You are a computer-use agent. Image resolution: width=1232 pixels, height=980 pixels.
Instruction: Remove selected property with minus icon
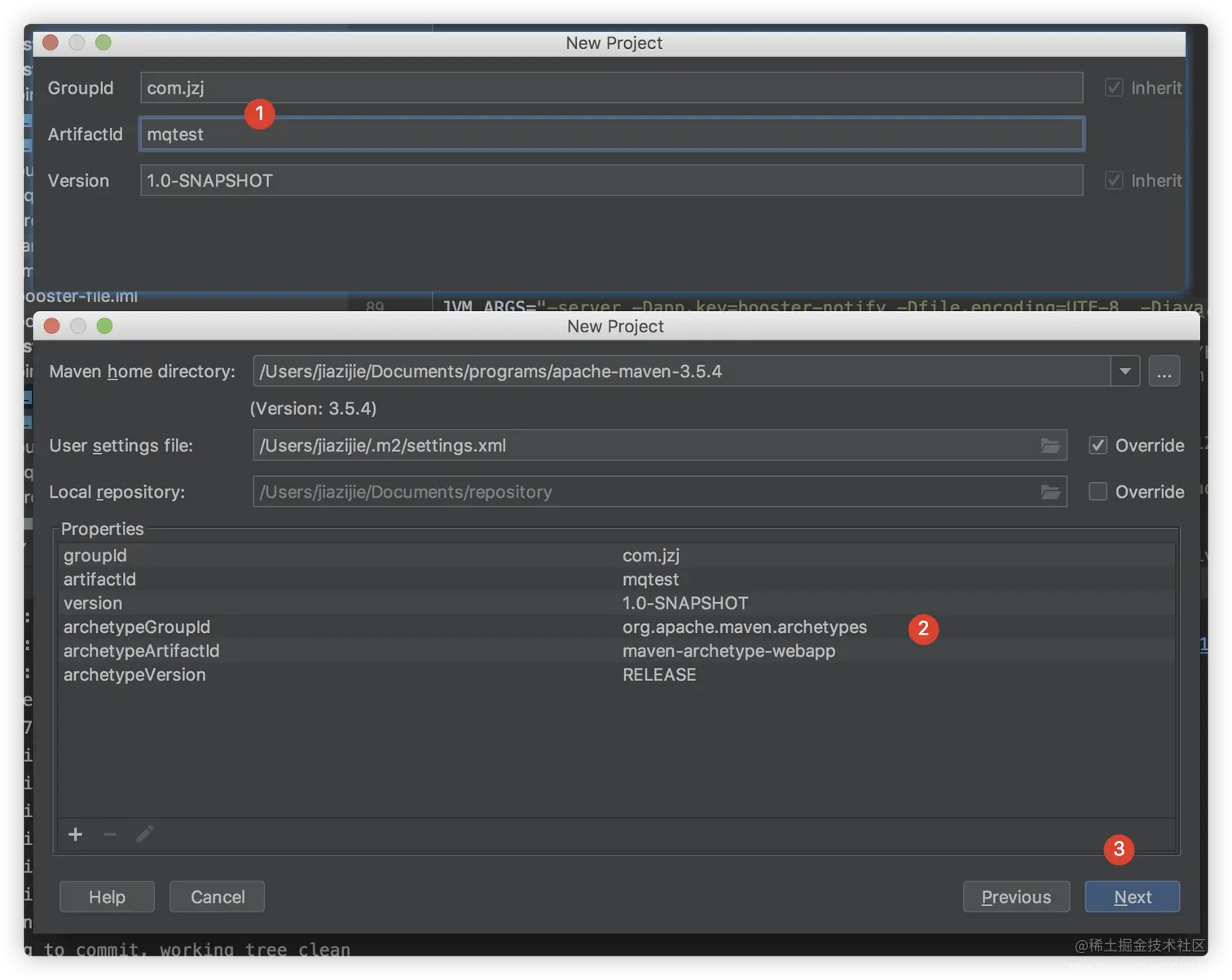pos(110,834)
